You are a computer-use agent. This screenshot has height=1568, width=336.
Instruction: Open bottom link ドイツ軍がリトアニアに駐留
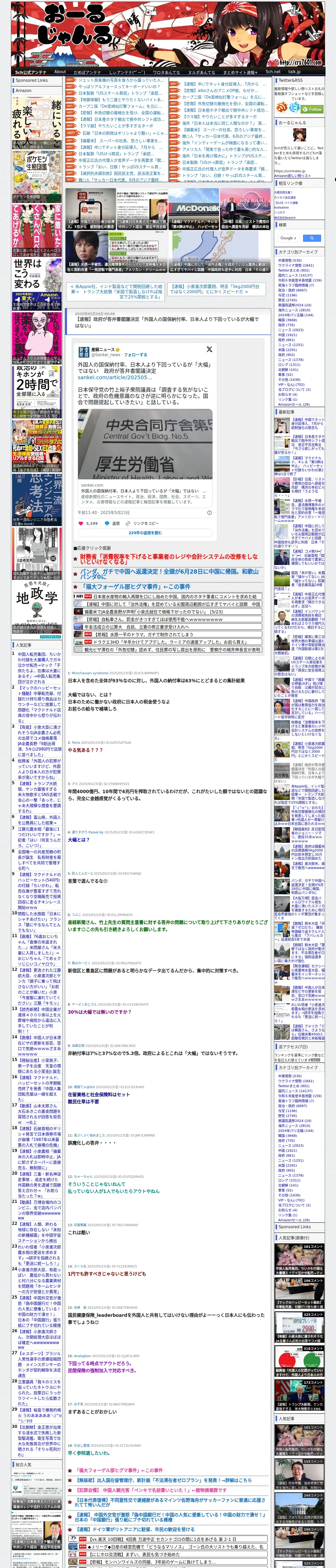135,1529
